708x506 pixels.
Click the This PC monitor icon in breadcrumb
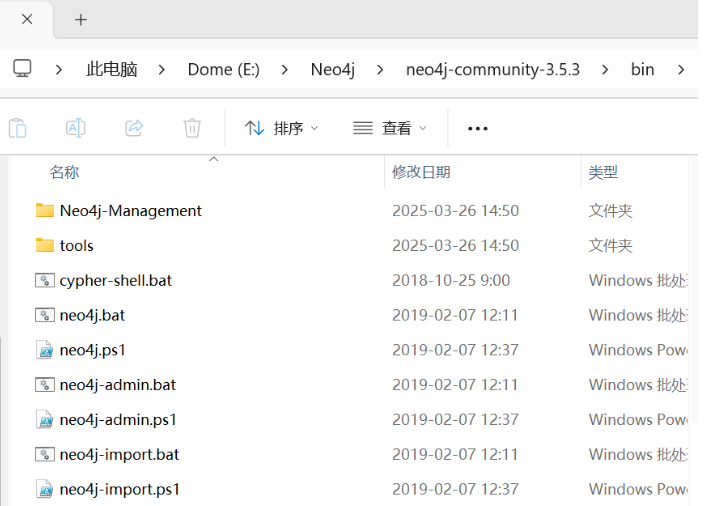point(22,69)
